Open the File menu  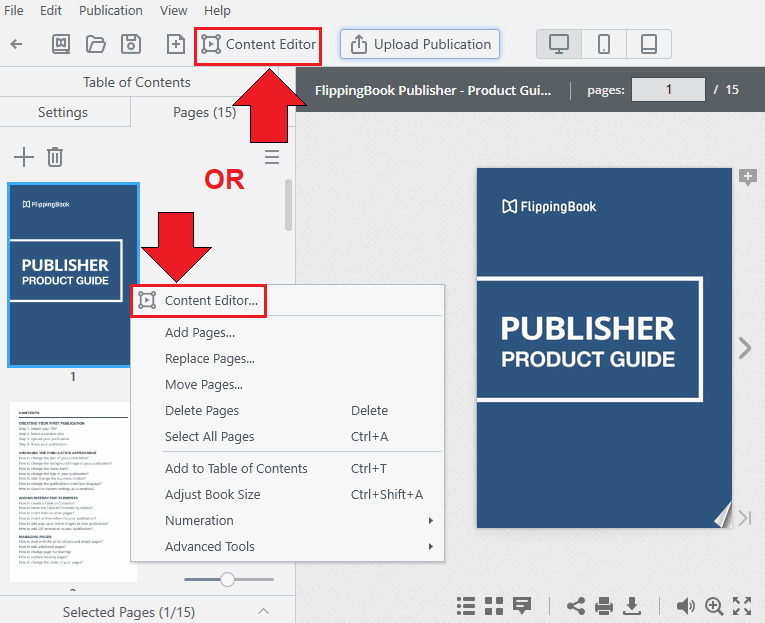[x=13, y=10]
